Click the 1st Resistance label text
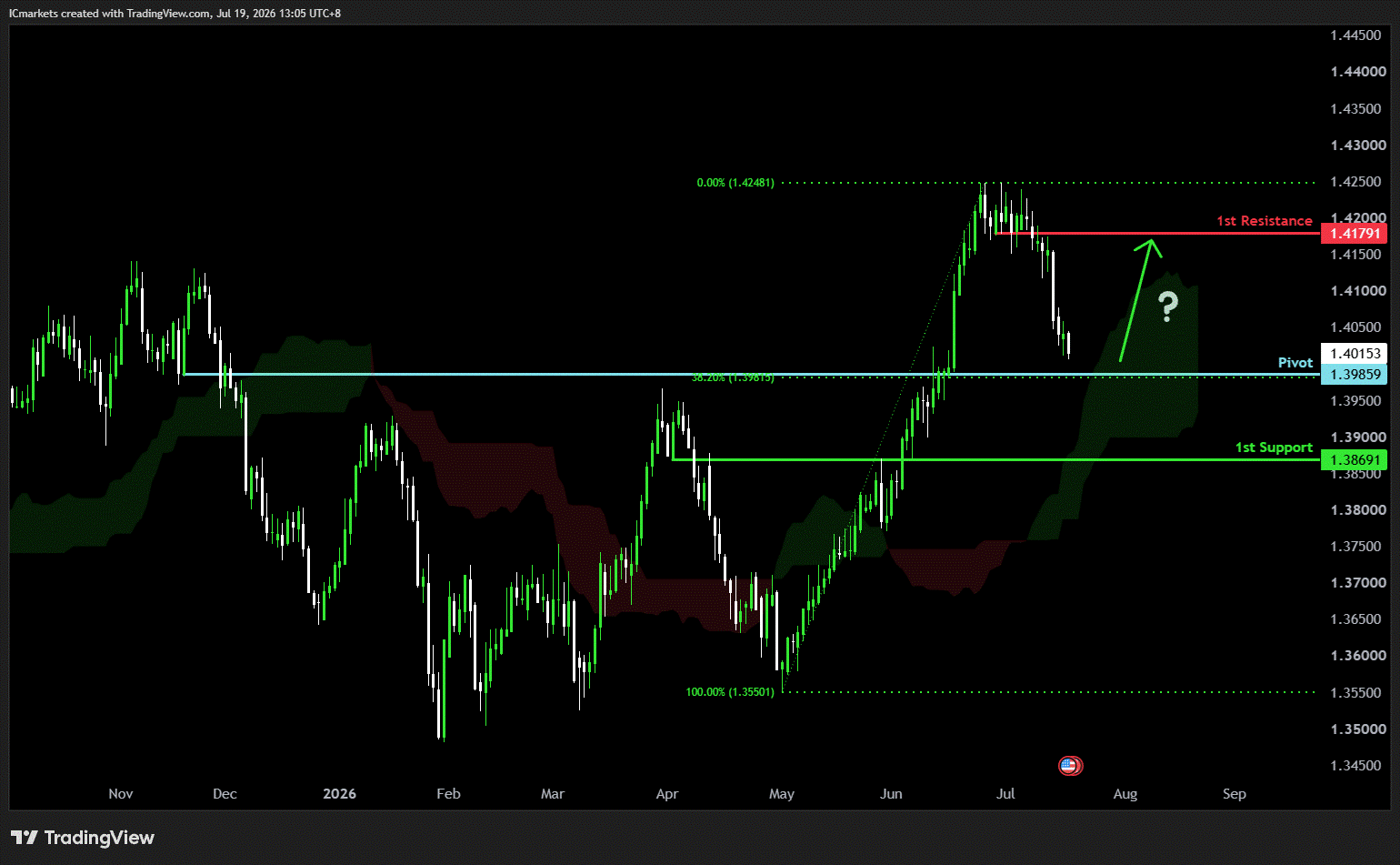Image resolution: width=1400 pixels, height=865 pixels. coord(1265,221)
